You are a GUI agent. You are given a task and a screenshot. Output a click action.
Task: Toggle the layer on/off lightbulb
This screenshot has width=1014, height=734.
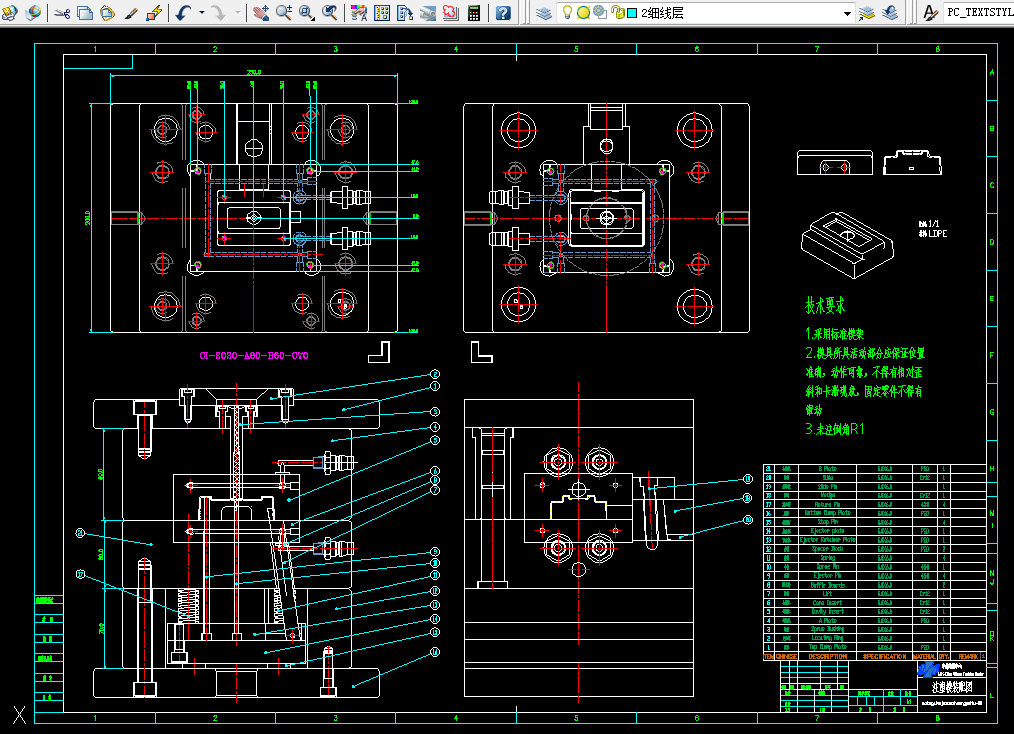coord(567,12)
